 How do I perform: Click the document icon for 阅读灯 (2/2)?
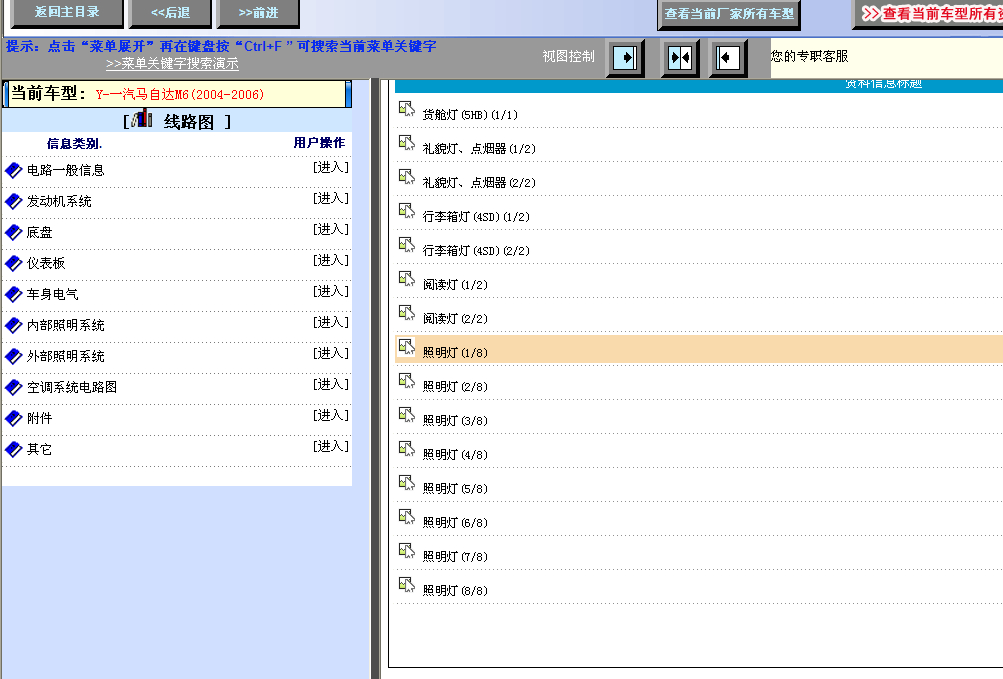pyautogui.click(x=407, y=312)
